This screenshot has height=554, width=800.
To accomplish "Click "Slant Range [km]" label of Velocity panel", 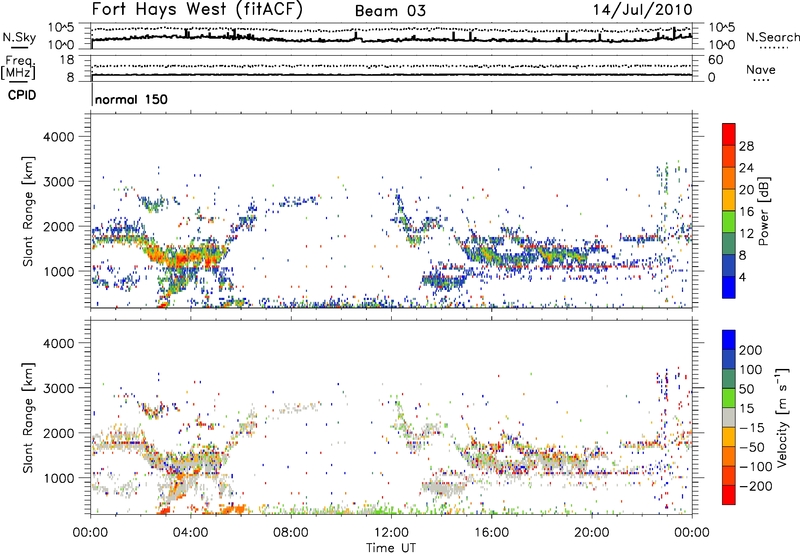I will tap(28, 418).
